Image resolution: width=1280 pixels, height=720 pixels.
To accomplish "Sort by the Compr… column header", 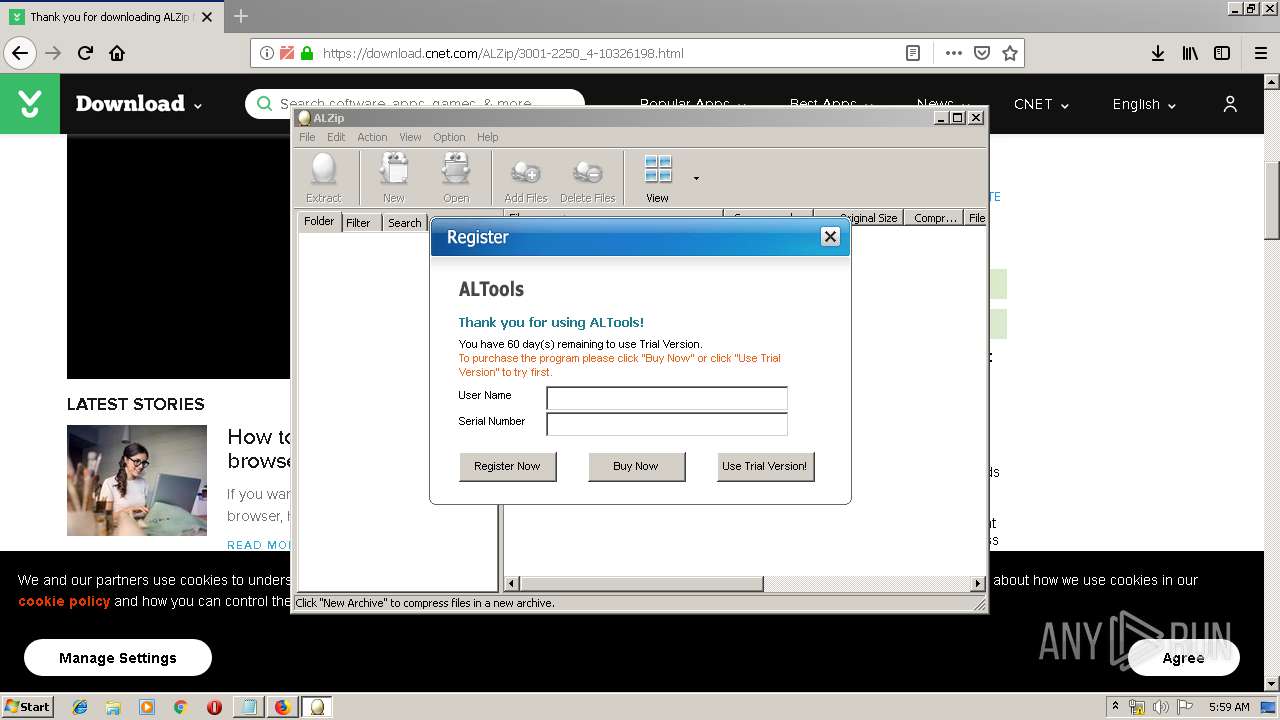I will click(x=934, y=217).
